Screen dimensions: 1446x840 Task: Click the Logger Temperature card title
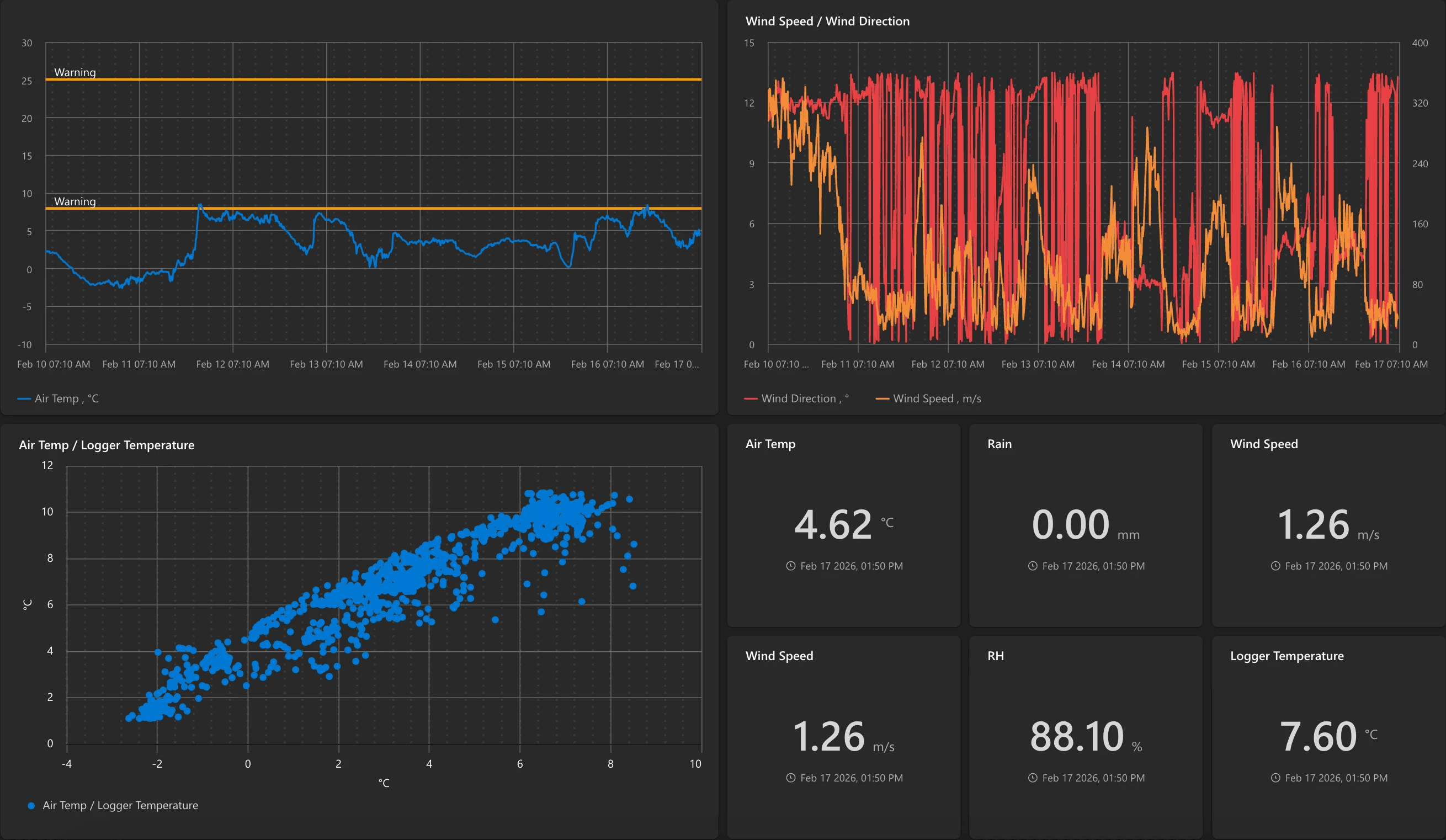1286,655
